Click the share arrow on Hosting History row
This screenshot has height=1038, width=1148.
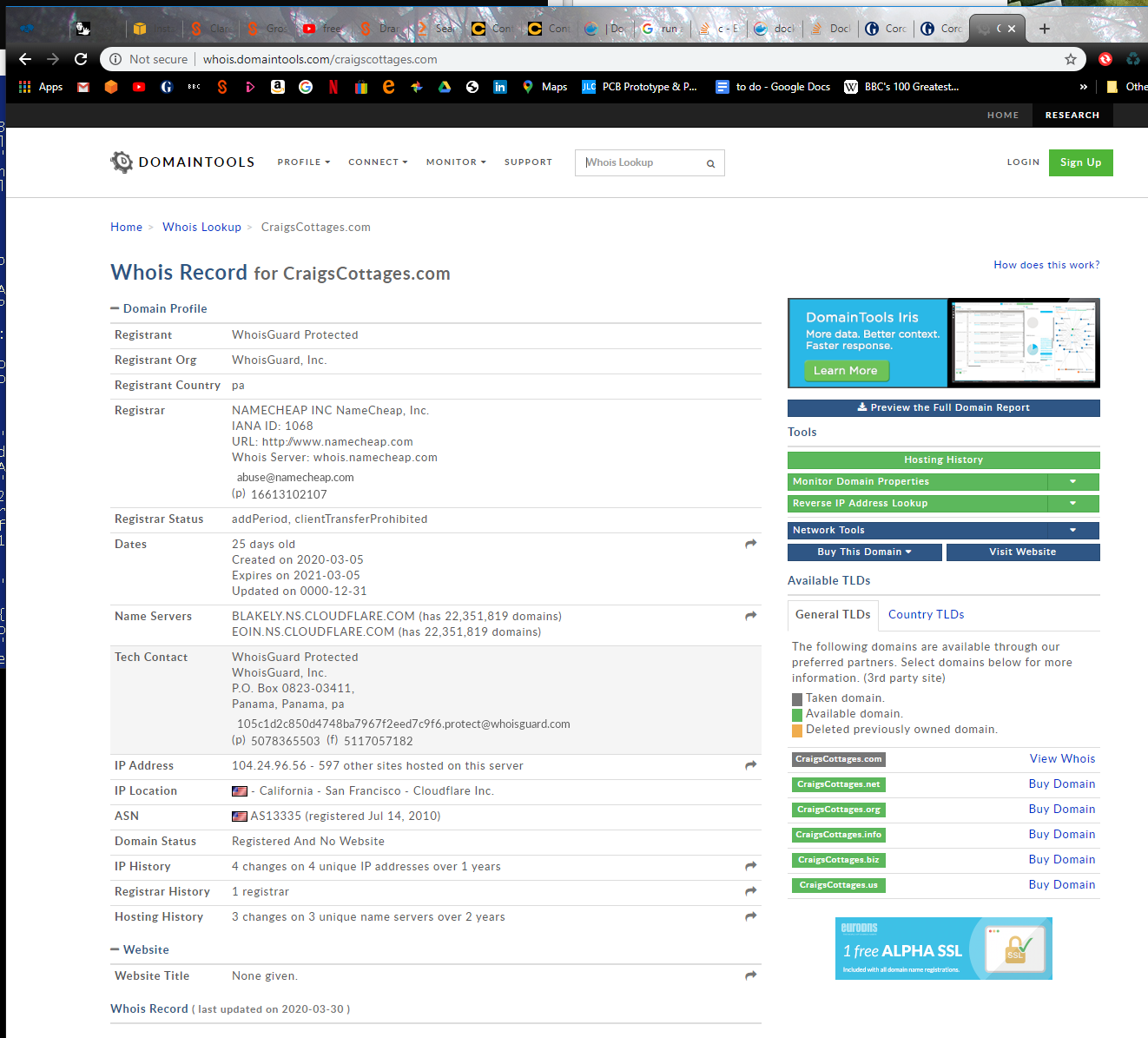tap(751, 916)
